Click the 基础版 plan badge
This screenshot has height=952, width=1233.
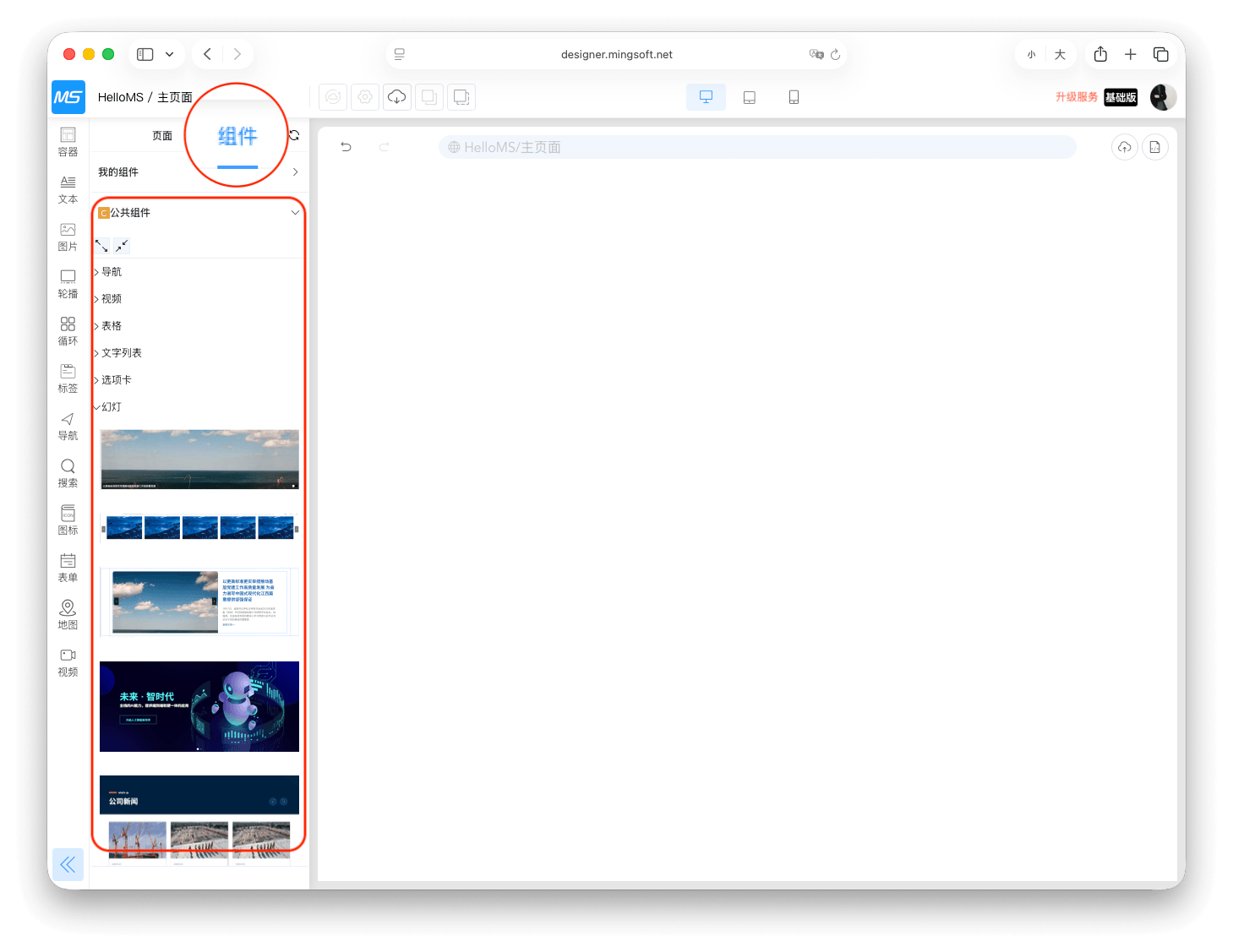click(1121, 97)
